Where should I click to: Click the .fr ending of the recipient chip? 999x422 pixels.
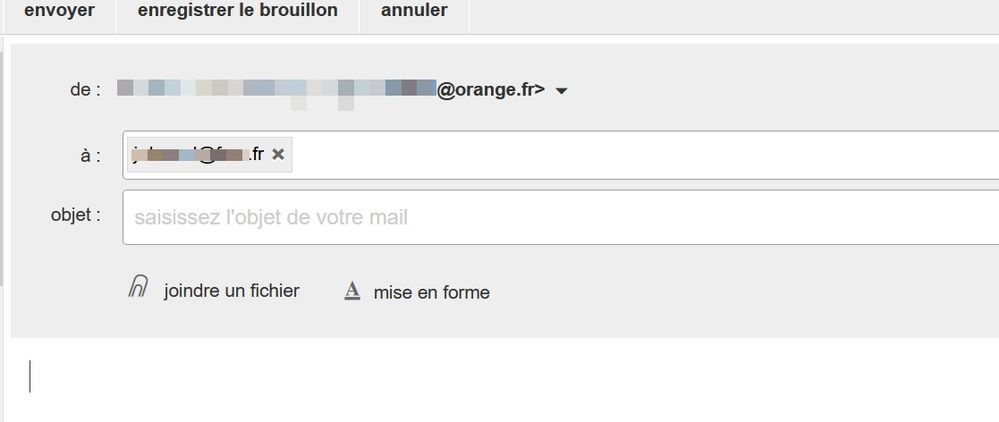(257, 154)
